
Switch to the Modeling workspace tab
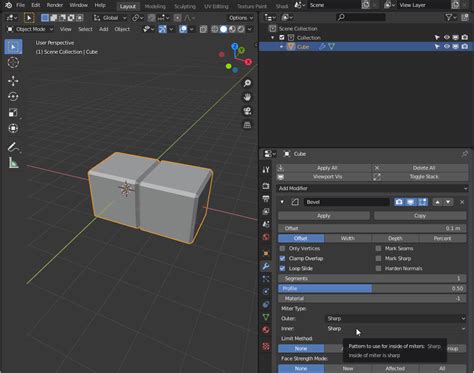coord(155,6)
